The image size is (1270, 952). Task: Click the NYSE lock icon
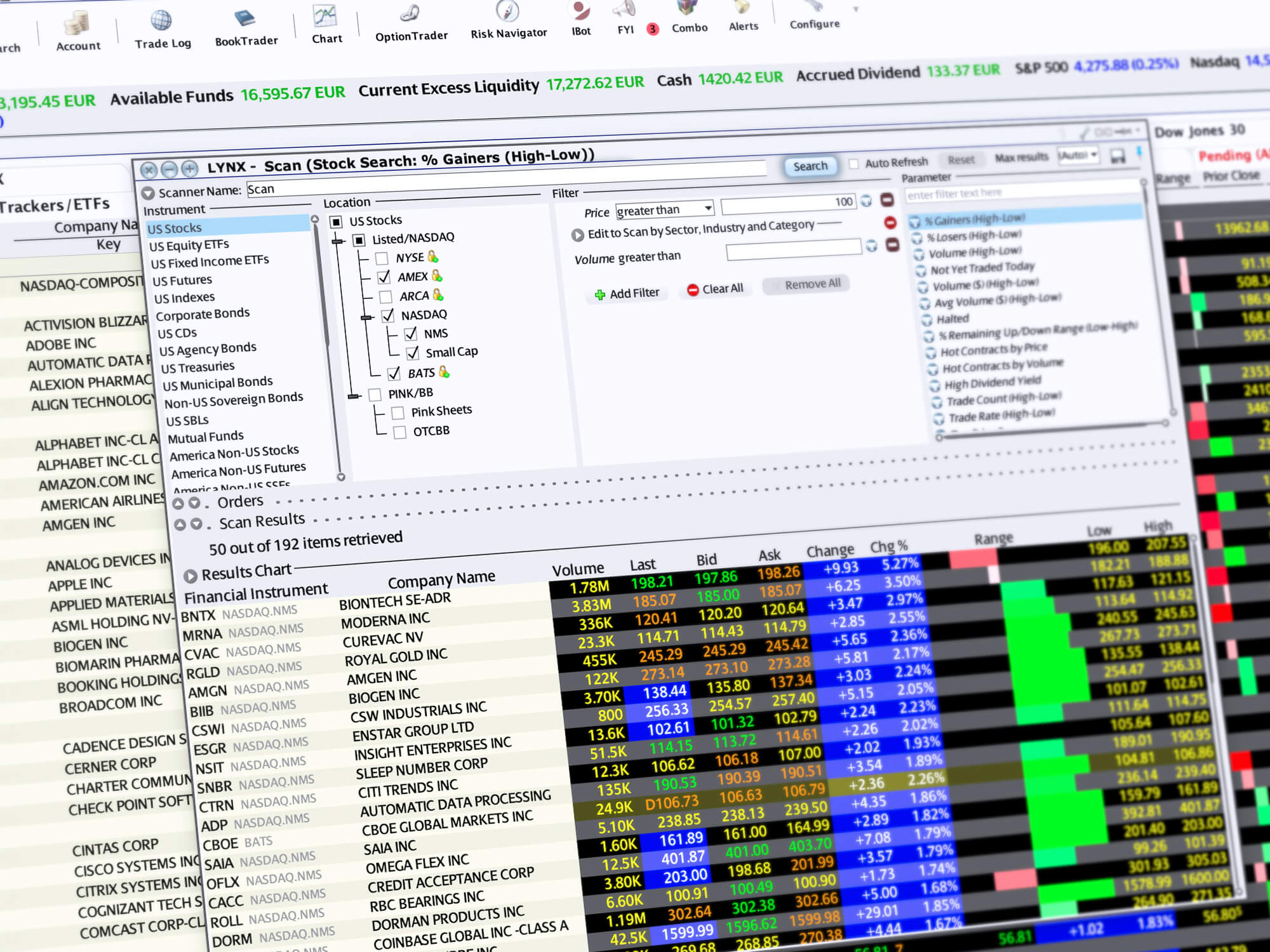coord(433,256)
